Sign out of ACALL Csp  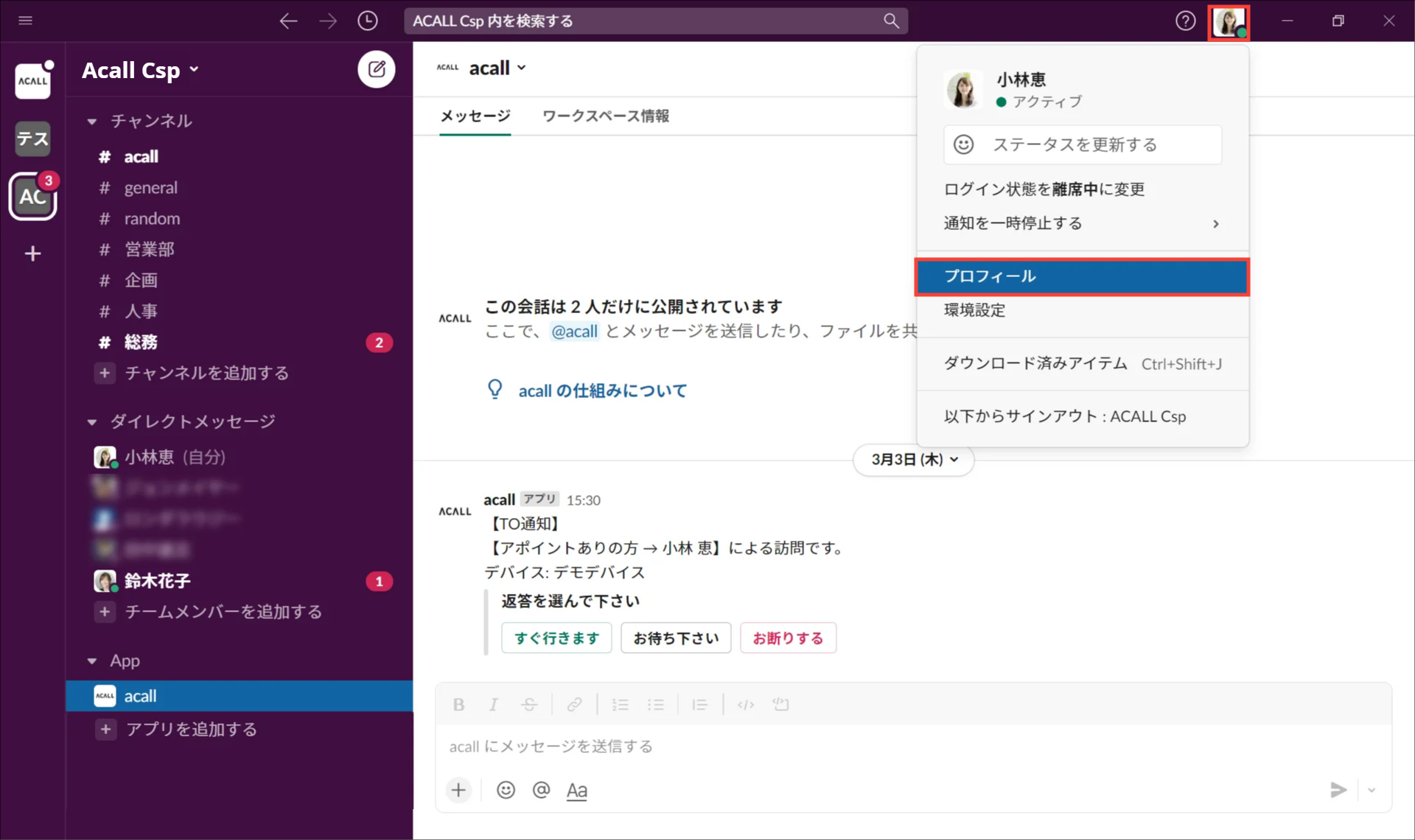click(1082, 416)
